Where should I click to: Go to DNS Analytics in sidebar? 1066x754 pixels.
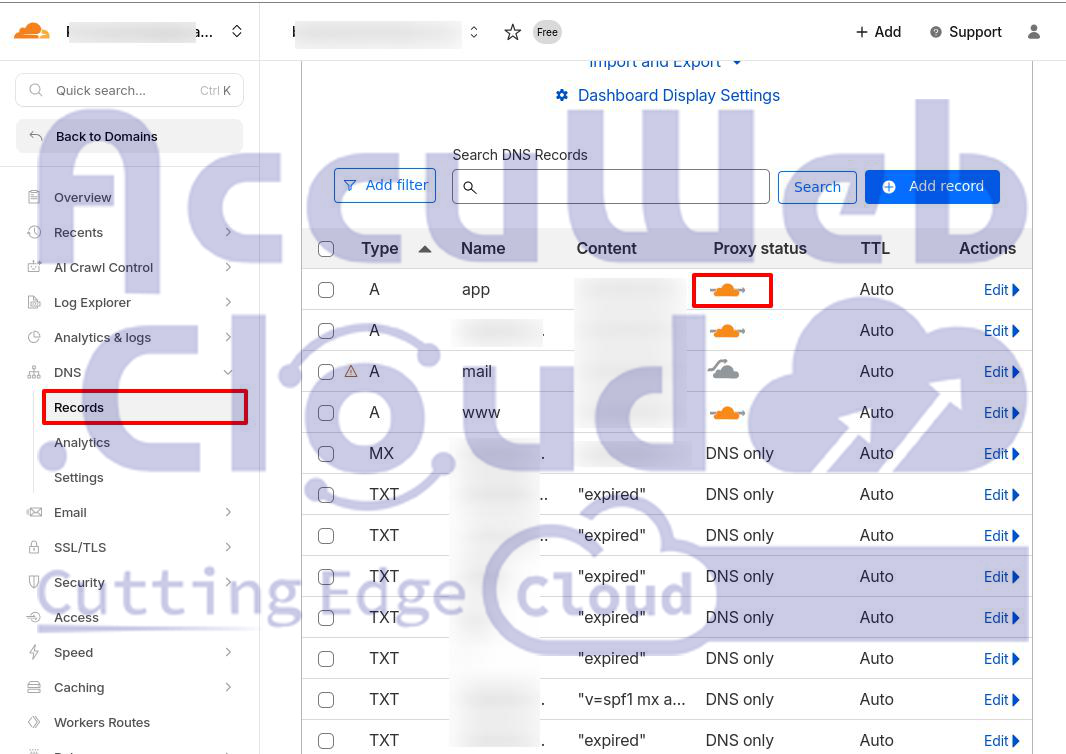pos(82,442)
